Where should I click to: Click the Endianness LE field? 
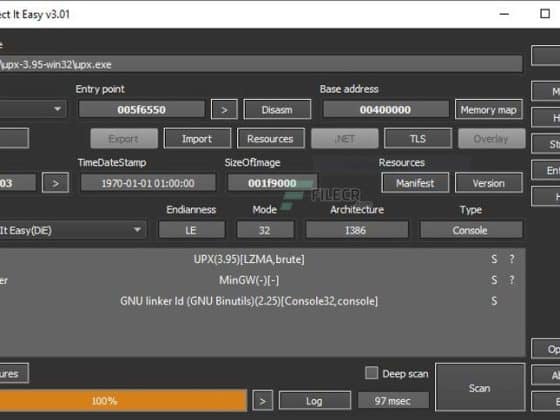[191, 230]
